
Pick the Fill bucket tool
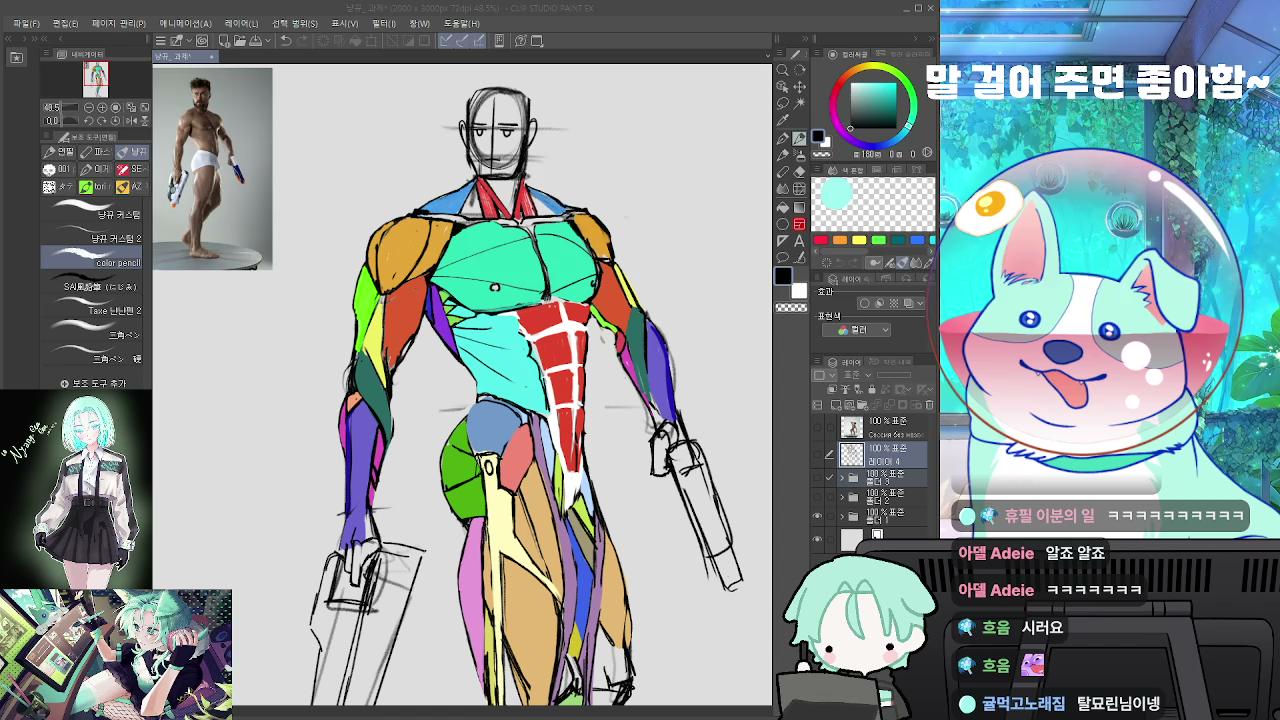pyautogui.click(x=783, y=207)
